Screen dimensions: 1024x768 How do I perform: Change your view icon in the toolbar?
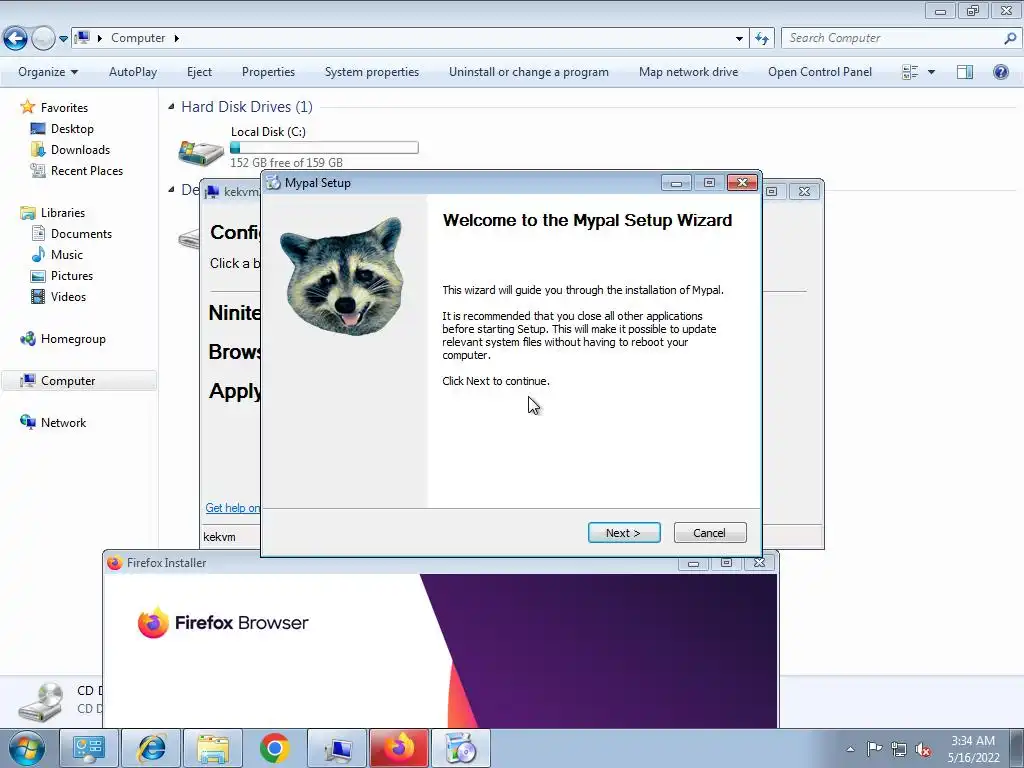910,72
